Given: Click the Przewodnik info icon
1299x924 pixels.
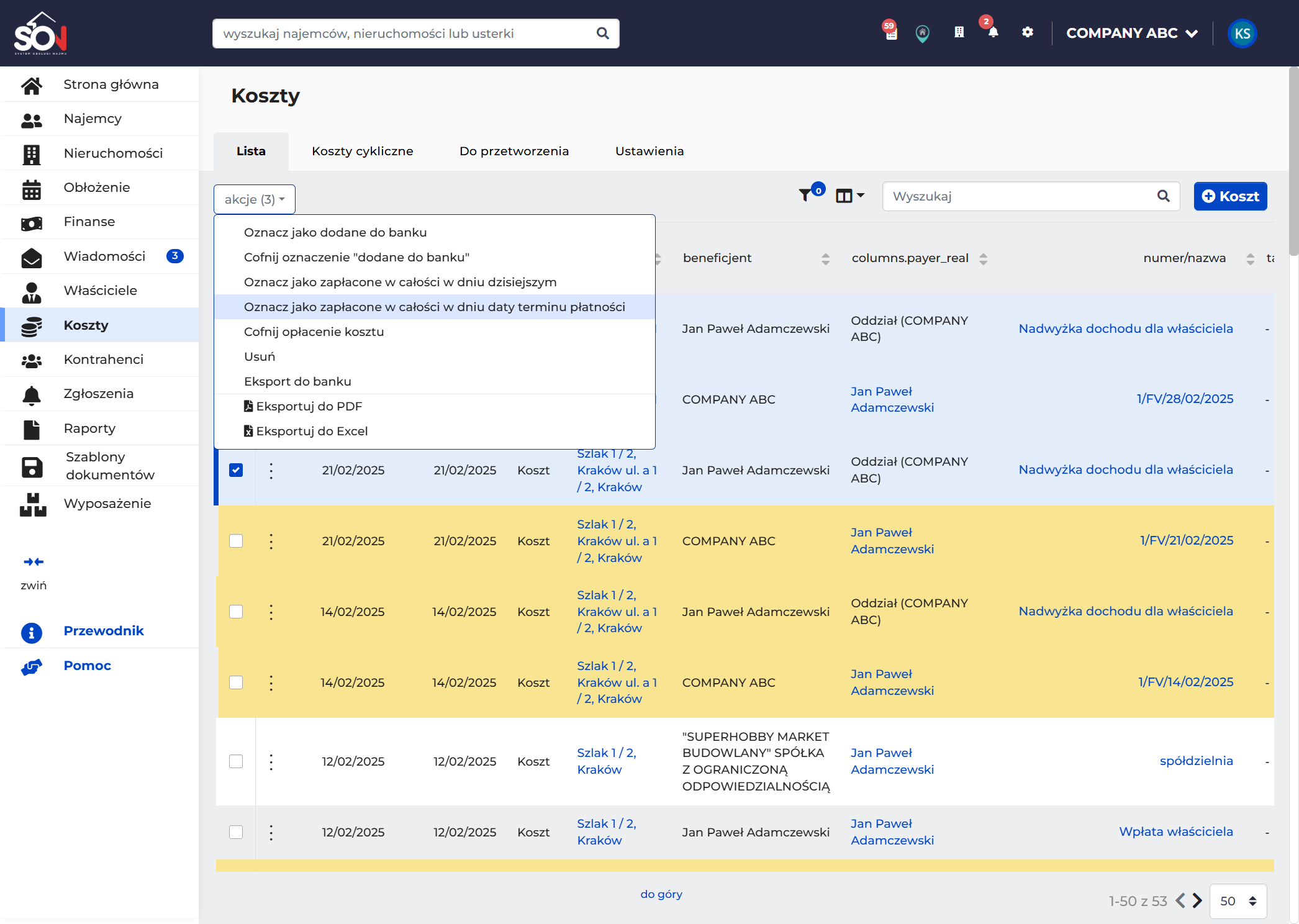Looking at the screenshot, I should click(x=32, y=632).
